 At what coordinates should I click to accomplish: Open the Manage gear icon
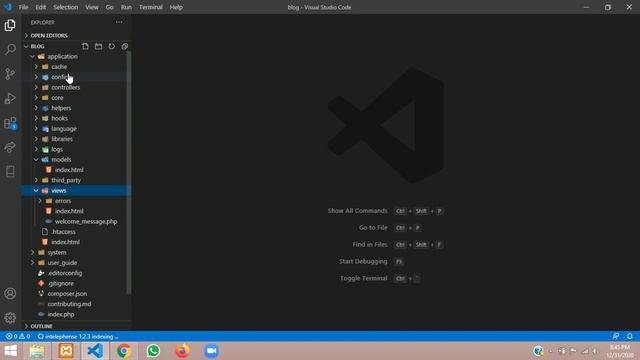coord(10,318)
